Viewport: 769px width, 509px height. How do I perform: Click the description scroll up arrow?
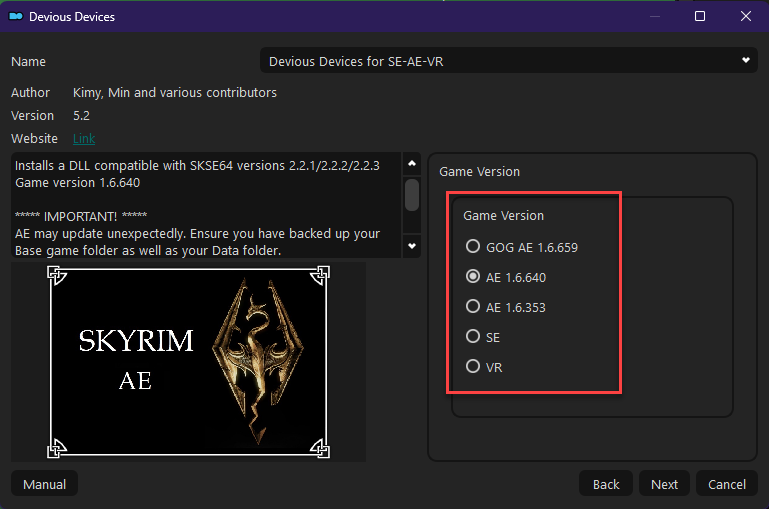click(412, 164)
